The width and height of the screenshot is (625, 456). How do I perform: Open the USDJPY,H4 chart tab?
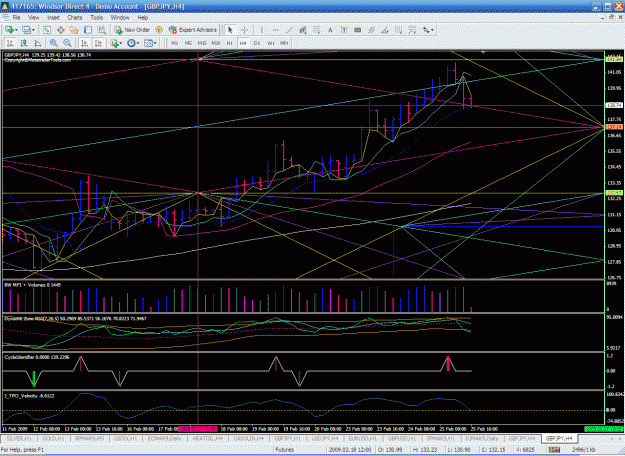point(324,438)
